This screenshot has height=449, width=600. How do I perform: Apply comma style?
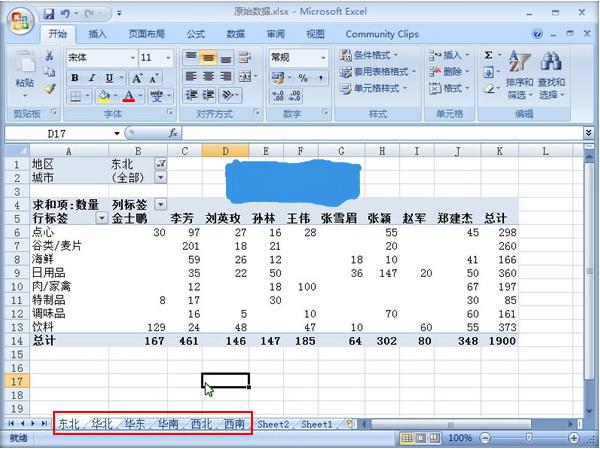point(321,78)
